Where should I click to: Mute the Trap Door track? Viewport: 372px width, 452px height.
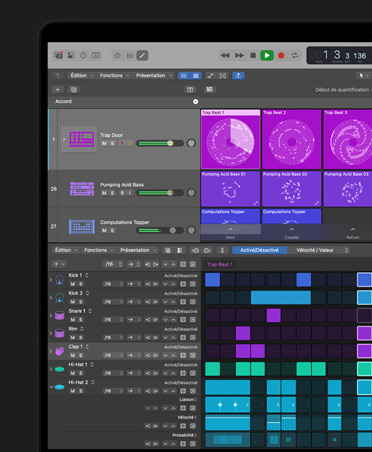point(104,143)
